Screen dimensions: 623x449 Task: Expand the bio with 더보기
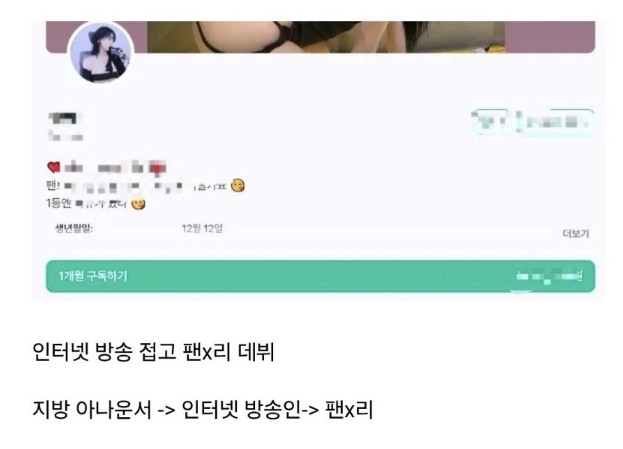pyautogui.click(x=576, y=234)
